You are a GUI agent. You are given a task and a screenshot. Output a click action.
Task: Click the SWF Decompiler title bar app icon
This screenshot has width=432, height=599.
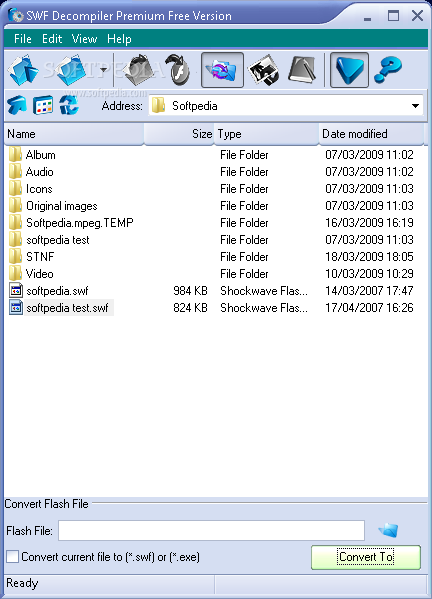coord(16,16)
